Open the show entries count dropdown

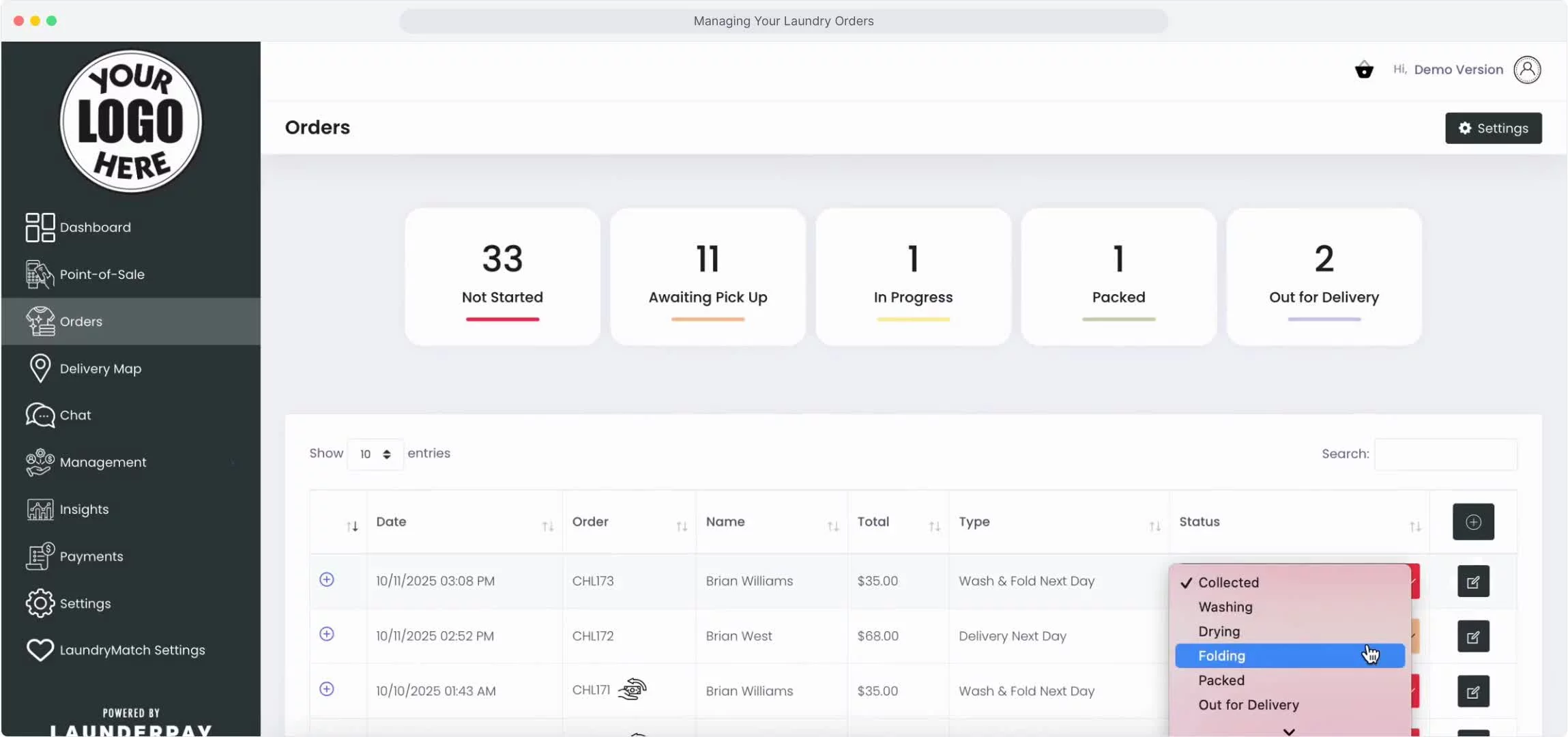[x=375, y=454]
